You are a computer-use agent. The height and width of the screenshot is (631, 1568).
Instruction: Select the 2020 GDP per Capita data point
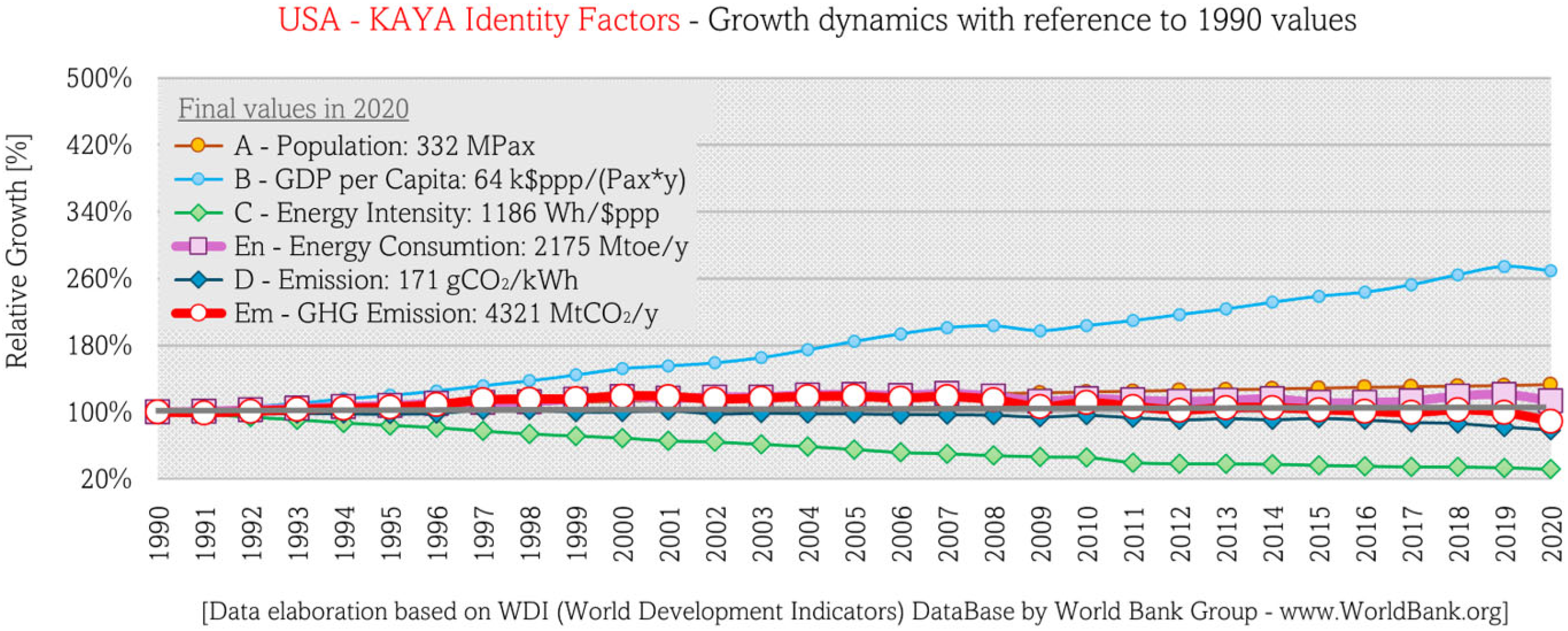1550,270
